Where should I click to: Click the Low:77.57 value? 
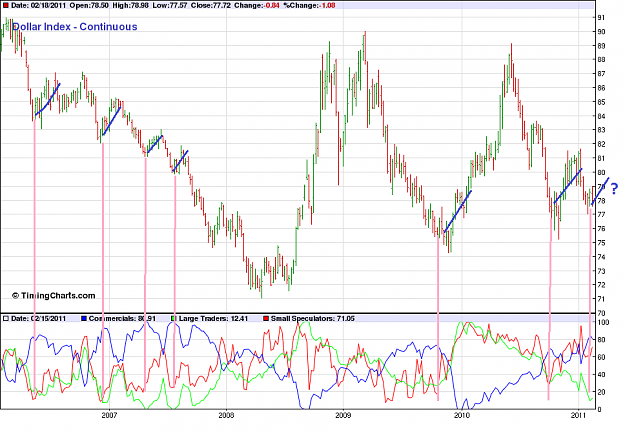(169, 6)
